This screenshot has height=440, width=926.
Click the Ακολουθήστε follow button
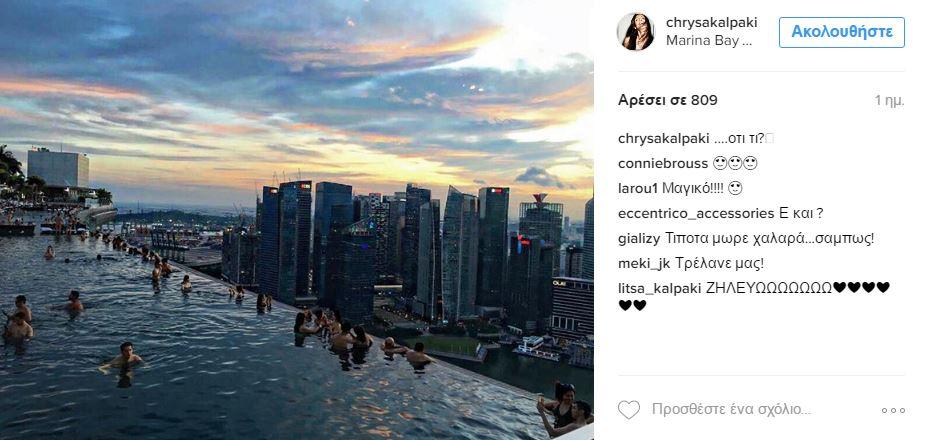[x=842, y=32]
